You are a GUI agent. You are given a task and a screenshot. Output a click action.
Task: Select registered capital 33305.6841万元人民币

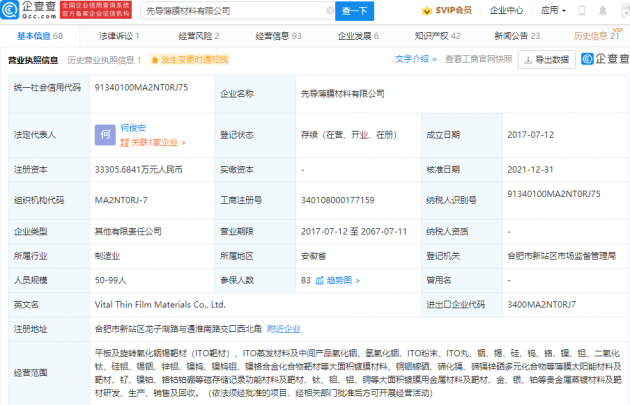pyautogui.click(x=139, y=170)
